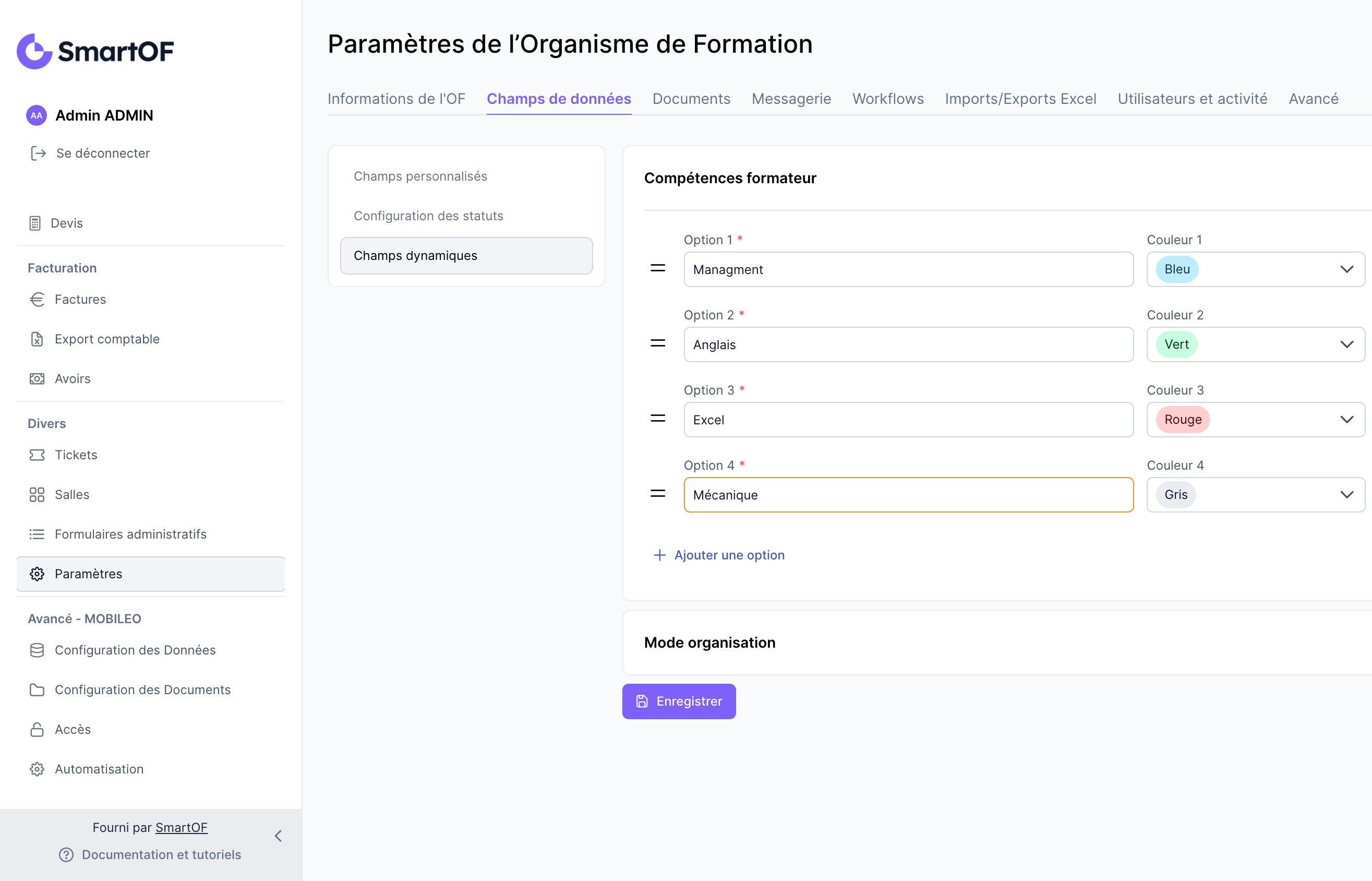Click the Accès padlock icon
This screenshot has width=1372, height=881.
point(37,730)
